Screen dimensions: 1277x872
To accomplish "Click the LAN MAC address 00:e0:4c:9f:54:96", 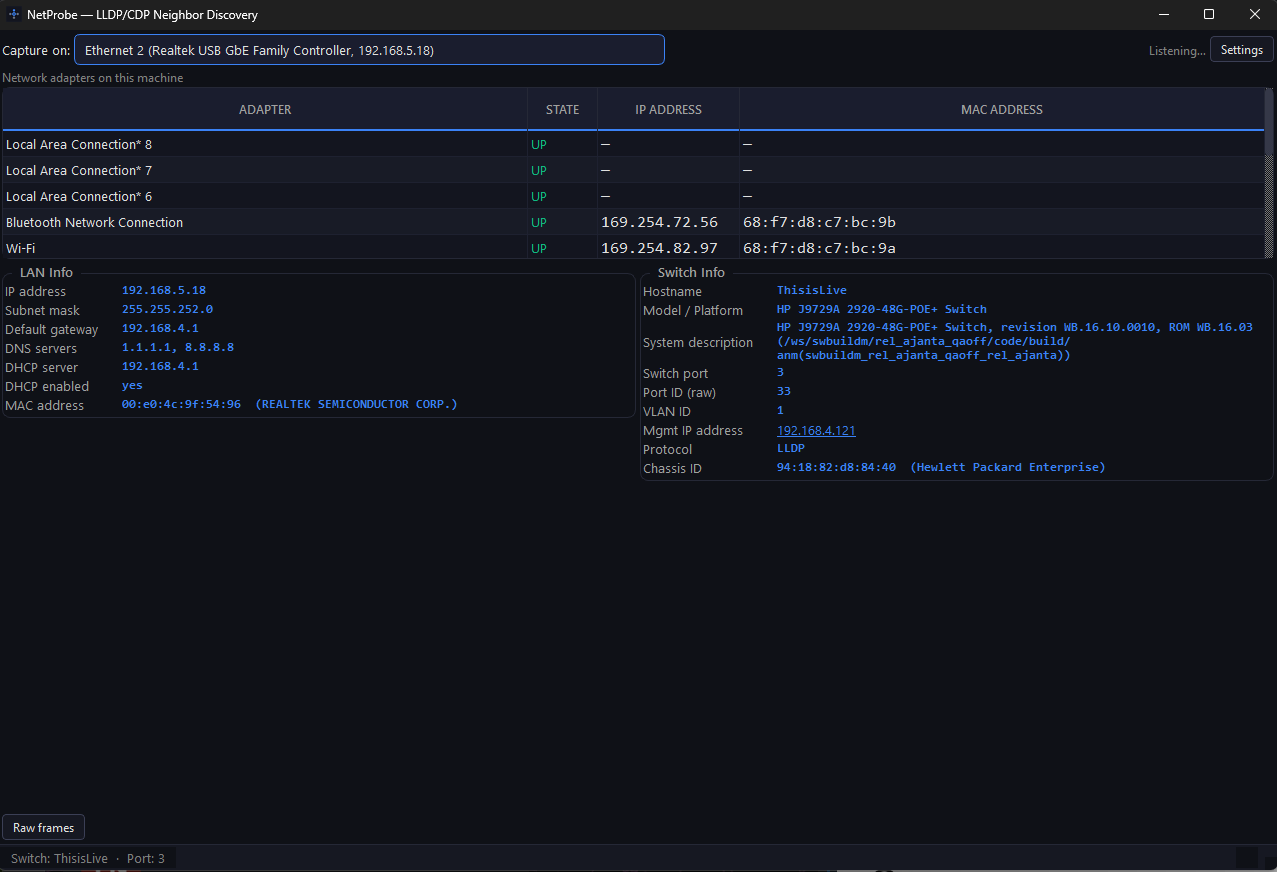I will click(181, 404).
